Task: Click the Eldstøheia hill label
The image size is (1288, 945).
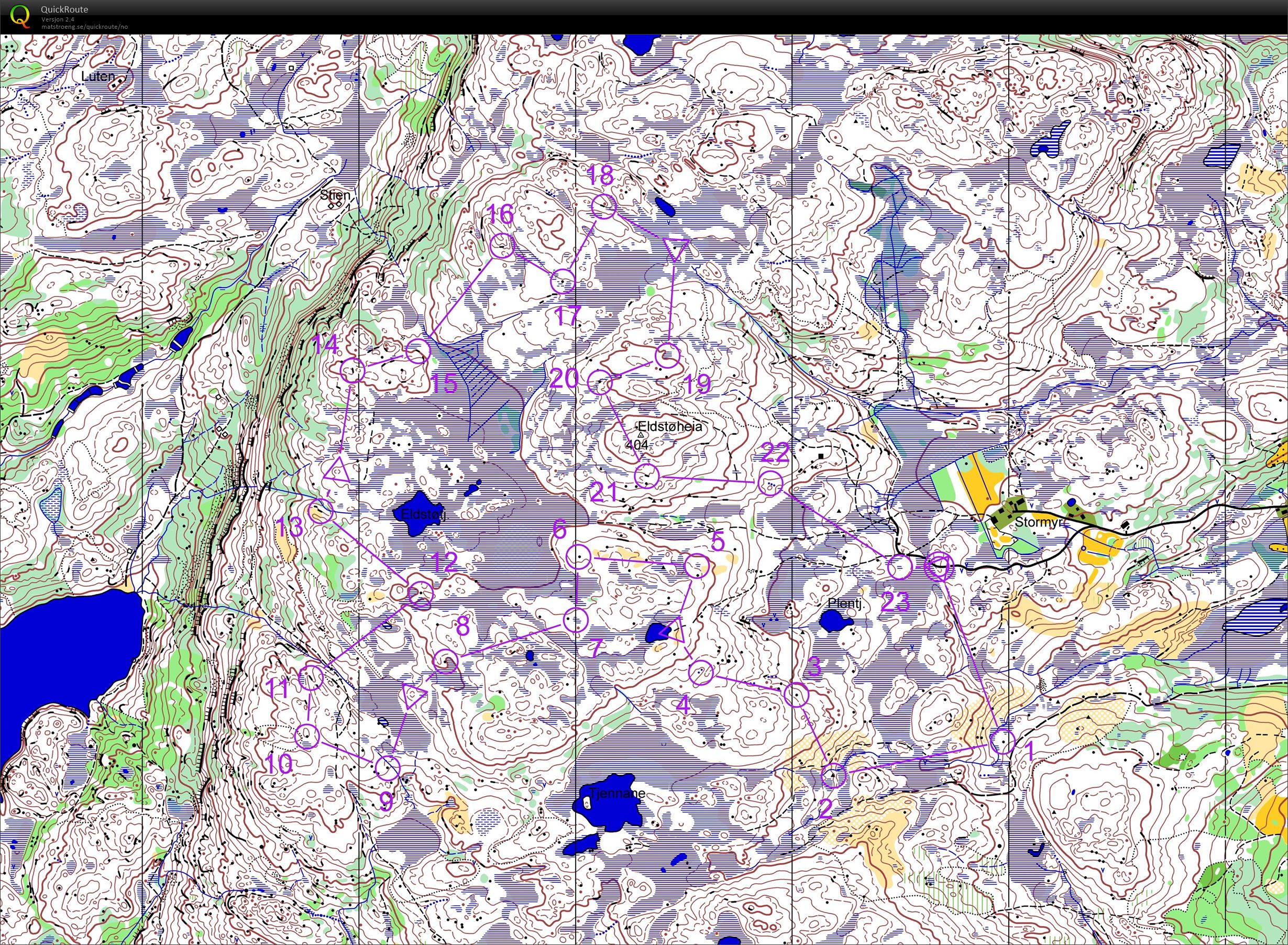Action: click(670, 427)
